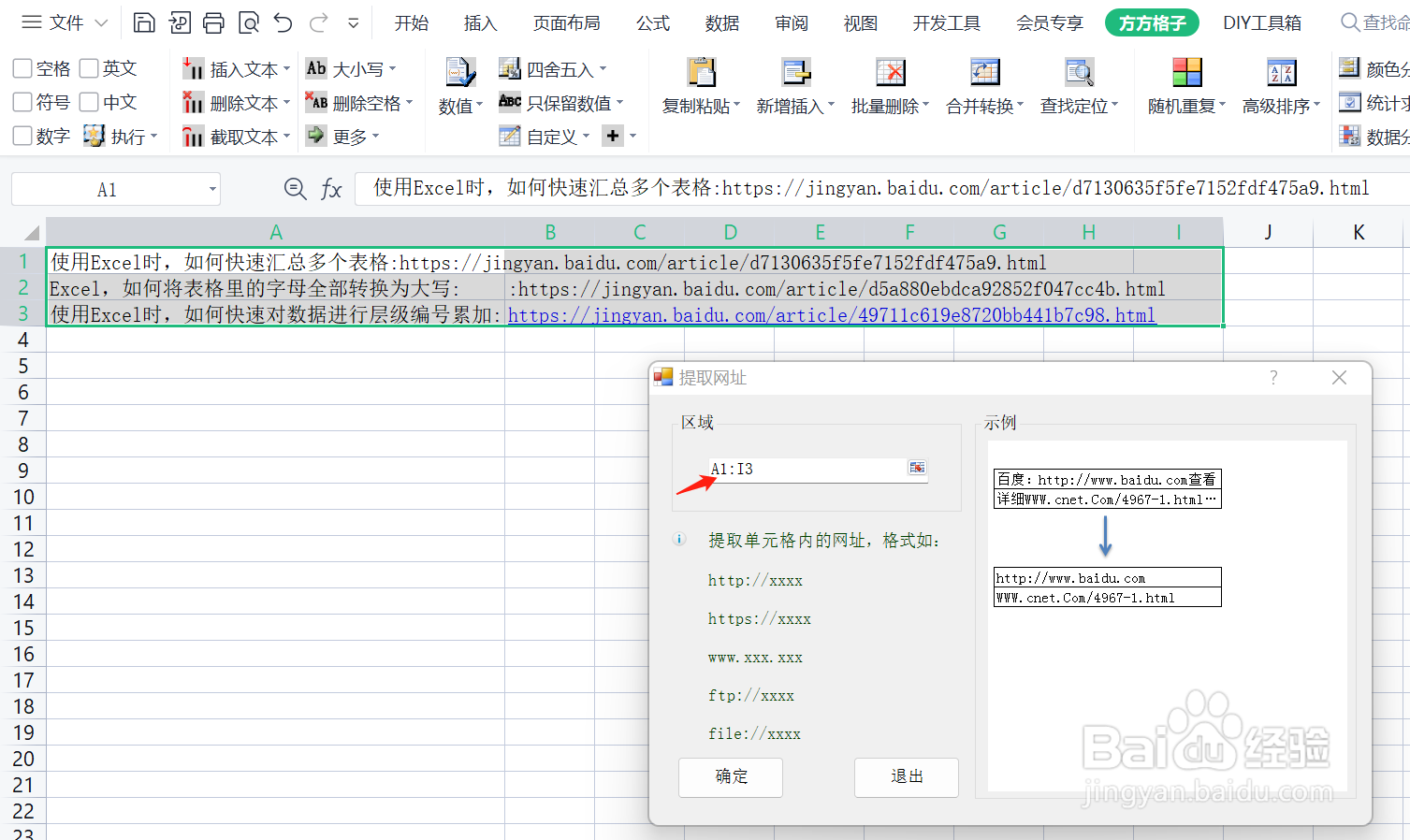Open the hyperlink in cell row 3

[x=832, y=315]
